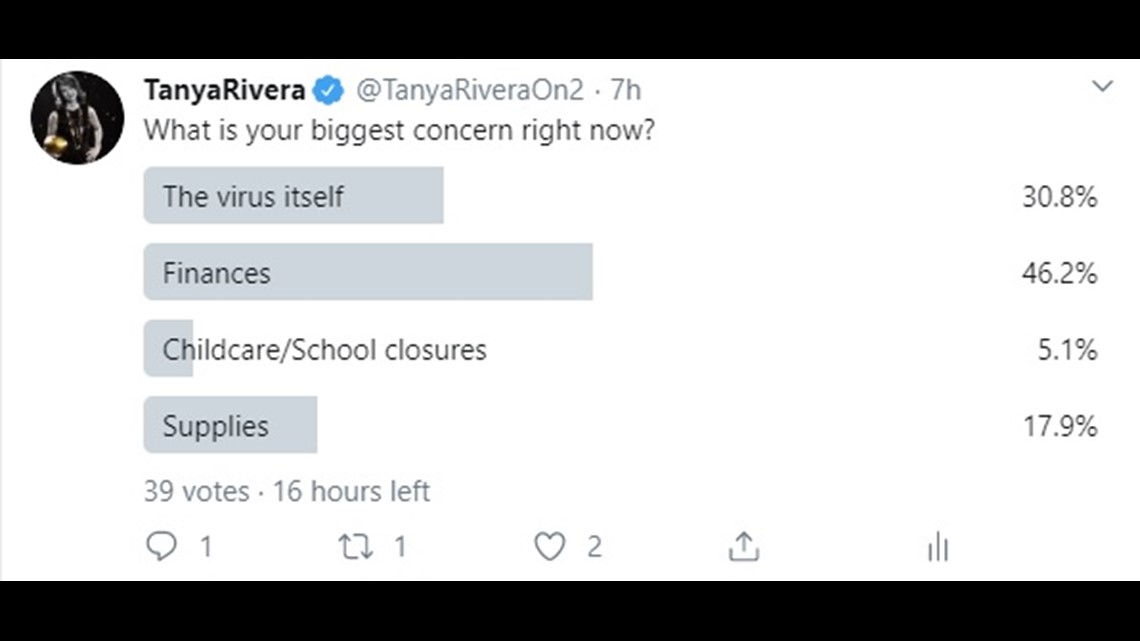Screen dimensions: 1140x641
Task: Click the reply count number 1
Action: [x=206, y=547]
